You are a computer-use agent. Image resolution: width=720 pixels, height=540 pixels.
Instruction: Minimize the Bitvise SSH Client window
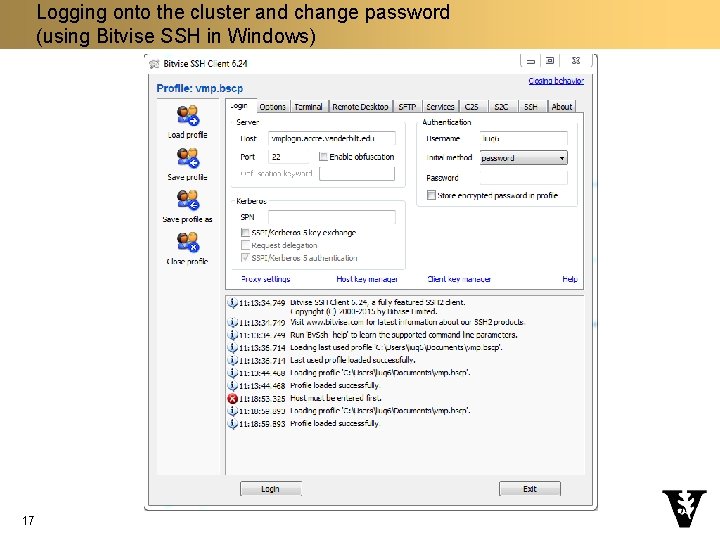pos(530,61)
